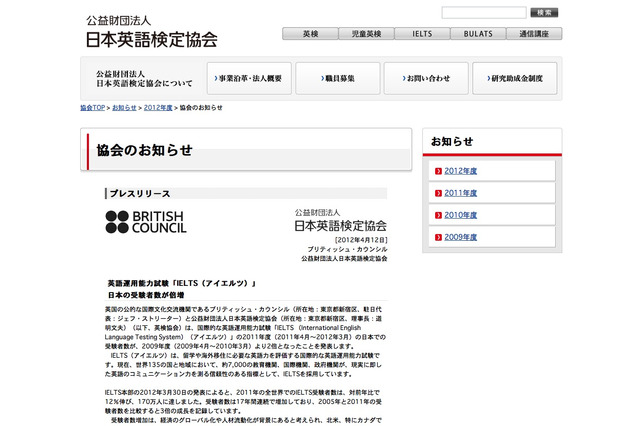Follow the 2012年度 breadcrumb link

(x=158, y=108)
